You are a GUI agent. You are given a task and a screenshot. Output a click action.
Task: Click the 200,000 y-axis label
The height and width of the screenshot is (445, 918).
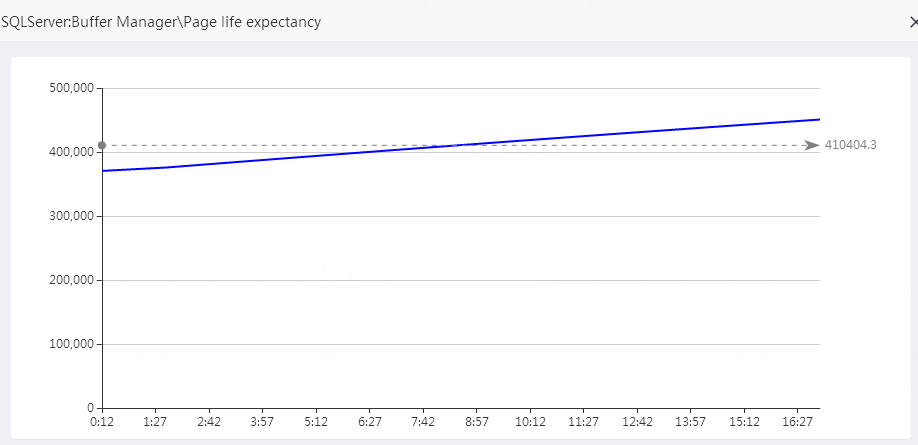71,280
